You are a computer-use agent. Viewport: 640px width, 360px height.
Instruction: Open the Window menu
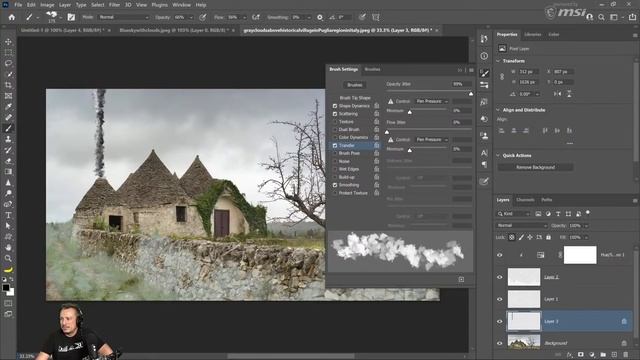(181, 5)
